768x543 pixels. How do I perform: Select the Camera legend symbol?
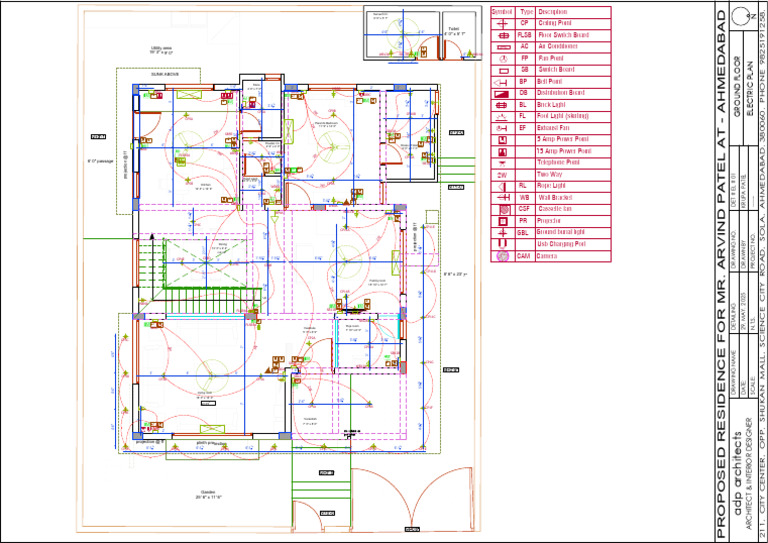coord(503,256)
